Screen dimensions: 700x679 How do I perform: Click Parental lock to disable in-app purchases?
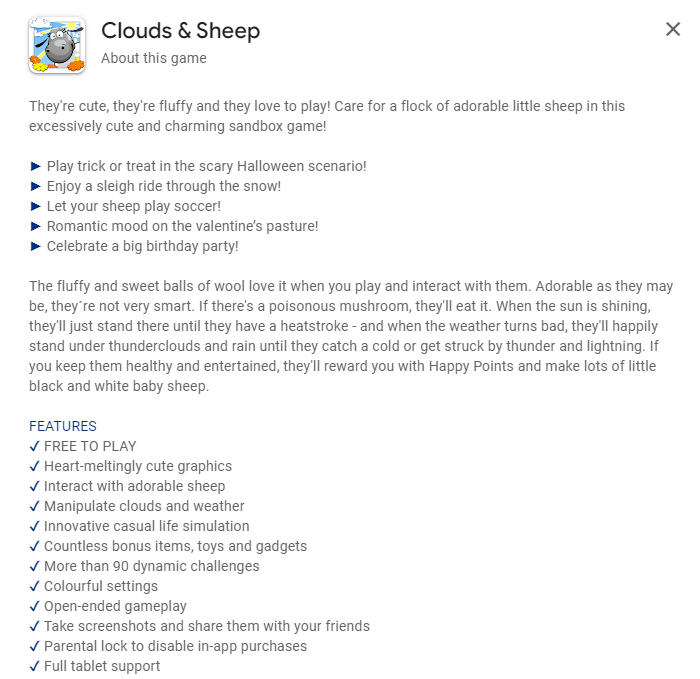click(175, 646)
